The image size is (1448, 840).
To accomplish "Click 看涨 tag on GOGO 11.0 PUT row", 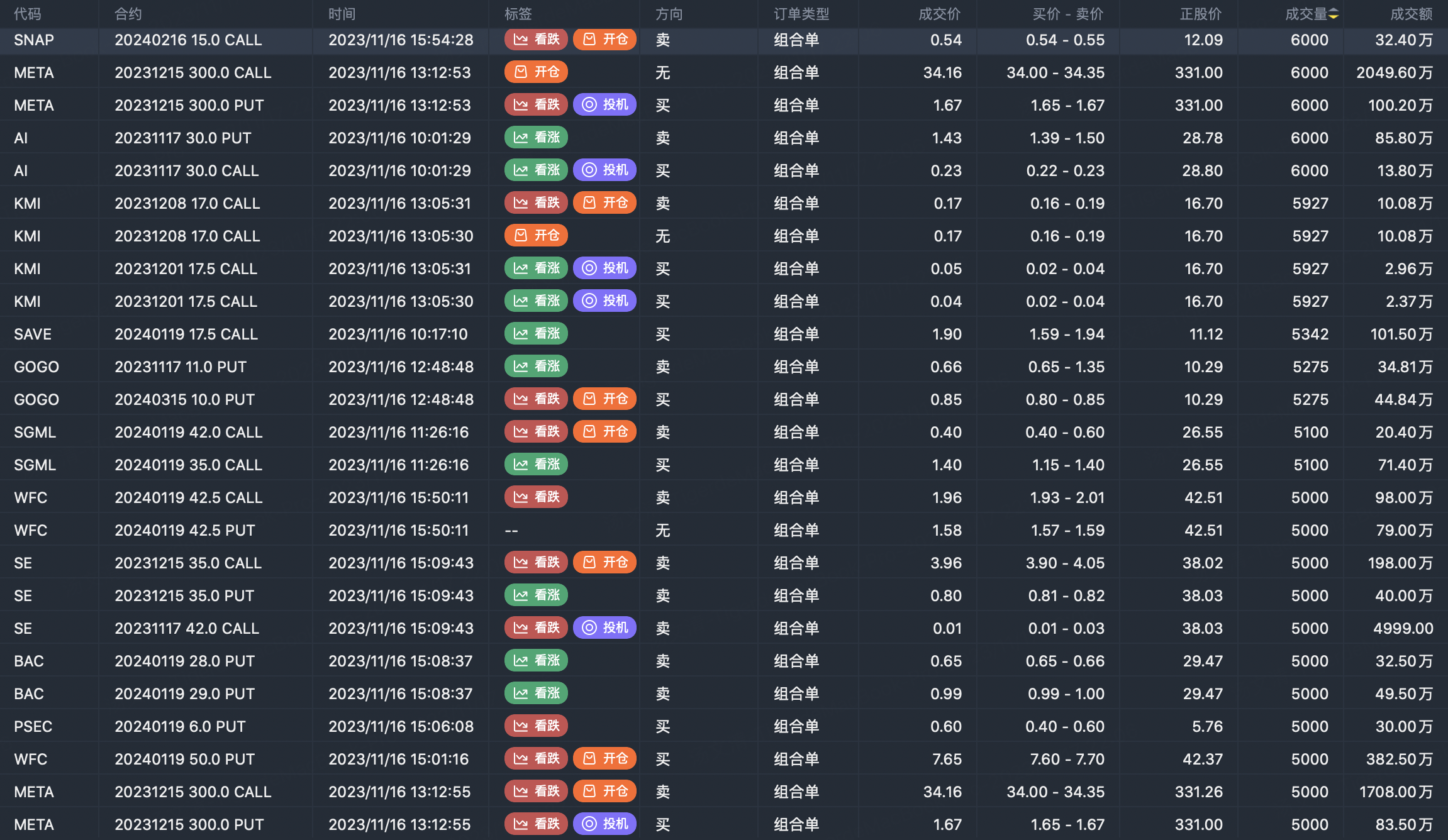I will (536, 367).
